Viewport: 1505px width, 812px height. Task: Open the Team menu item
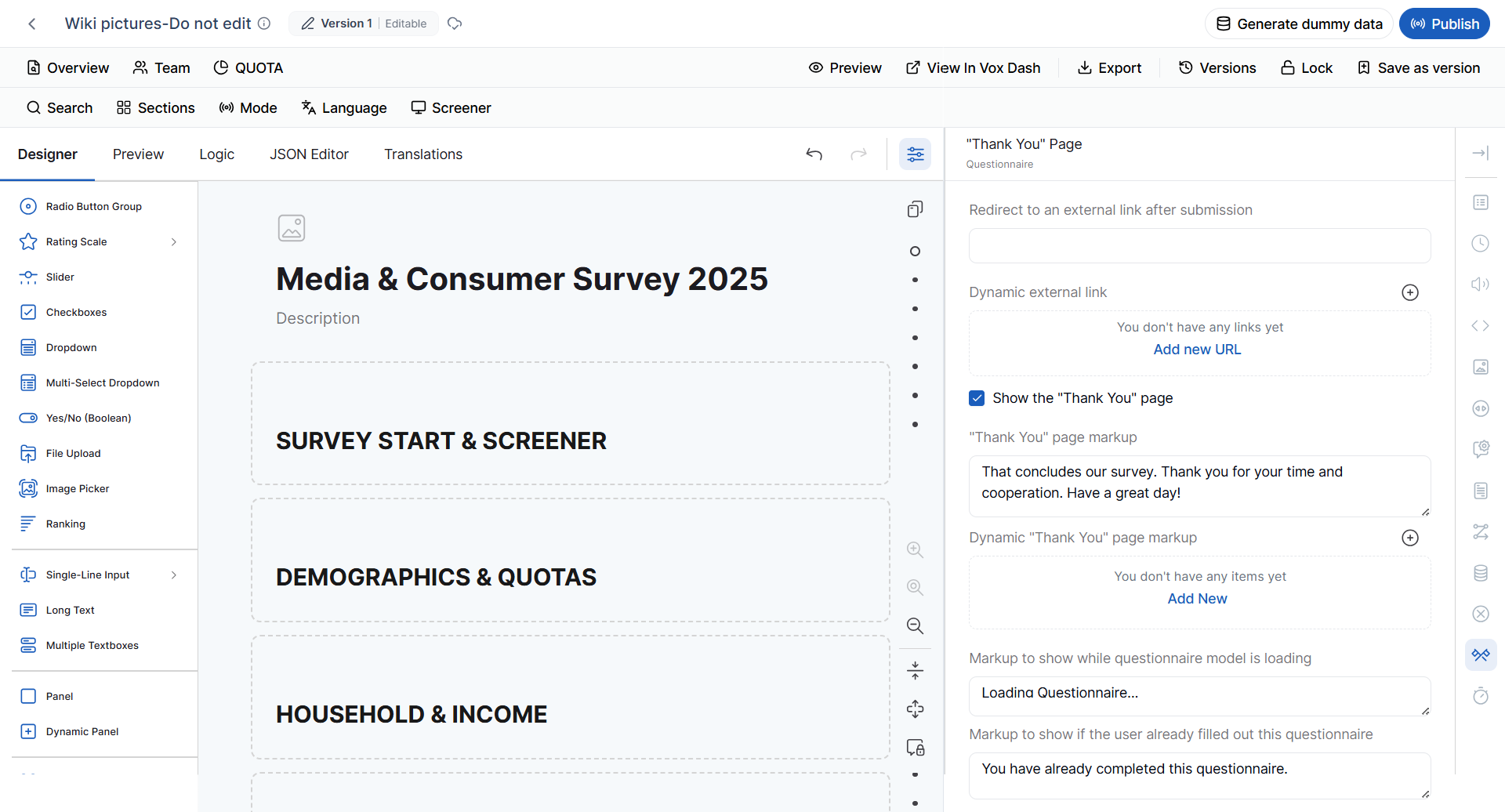click(161, 68)
